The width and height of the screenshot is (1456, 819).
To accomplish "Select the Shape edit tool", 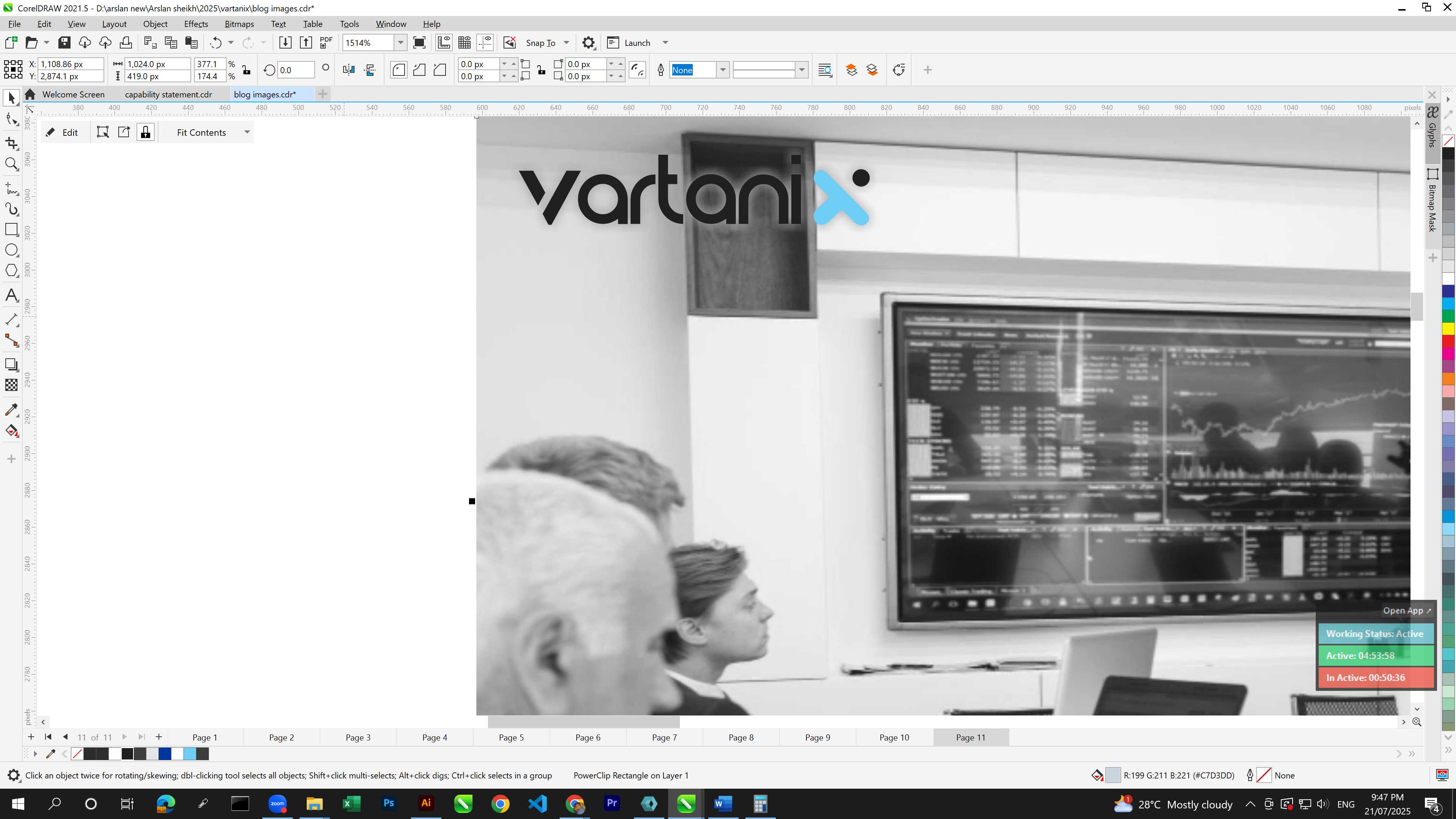I will [11, 119].
